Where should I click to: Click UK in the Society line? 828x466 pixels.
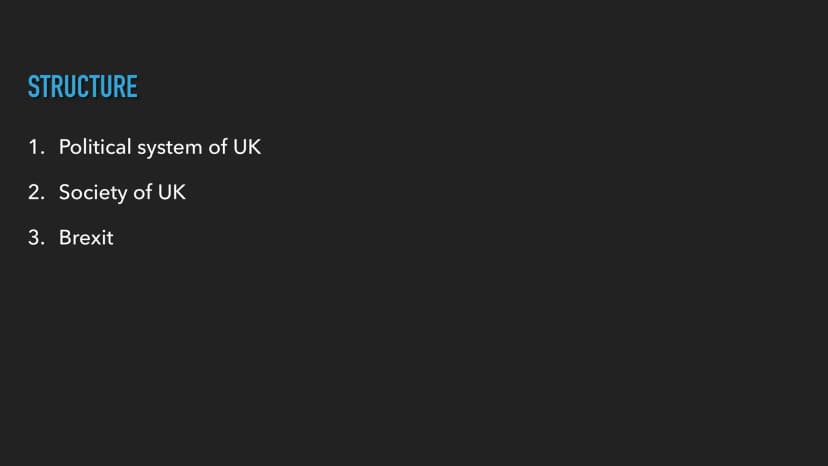tap(172, 192)
